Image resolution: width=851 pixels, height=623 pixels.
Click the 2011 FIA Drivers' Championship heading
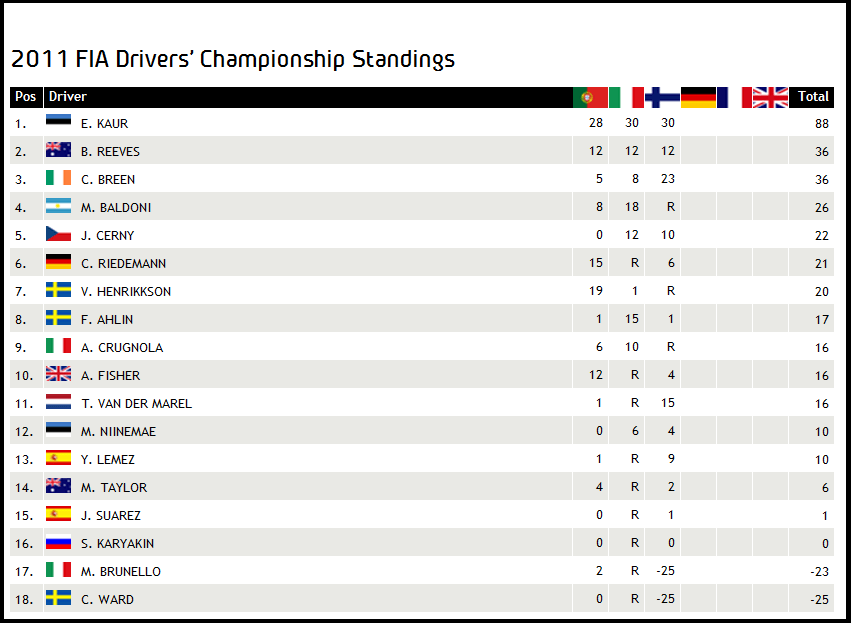click(x=231, y=59)
